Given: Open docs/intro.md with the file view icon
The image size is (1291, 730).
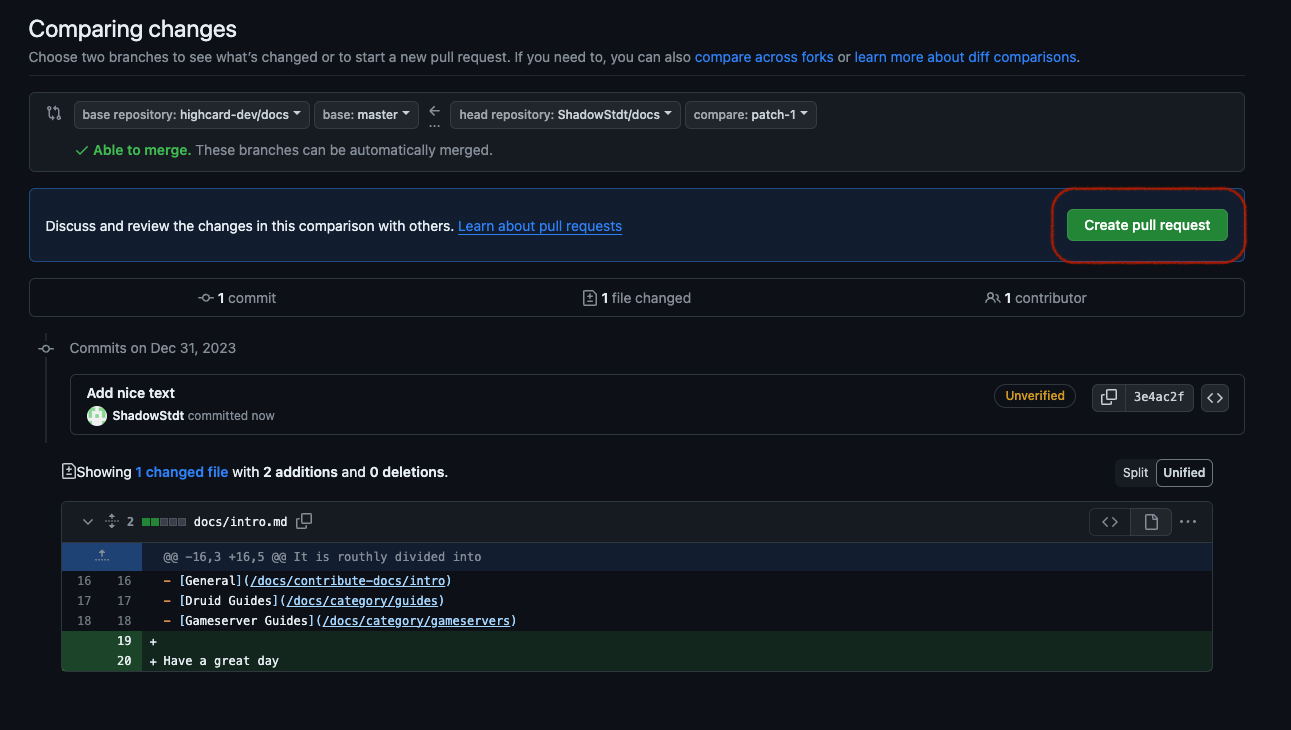Looking at the screenshot, I should (x=1150, y=521).
